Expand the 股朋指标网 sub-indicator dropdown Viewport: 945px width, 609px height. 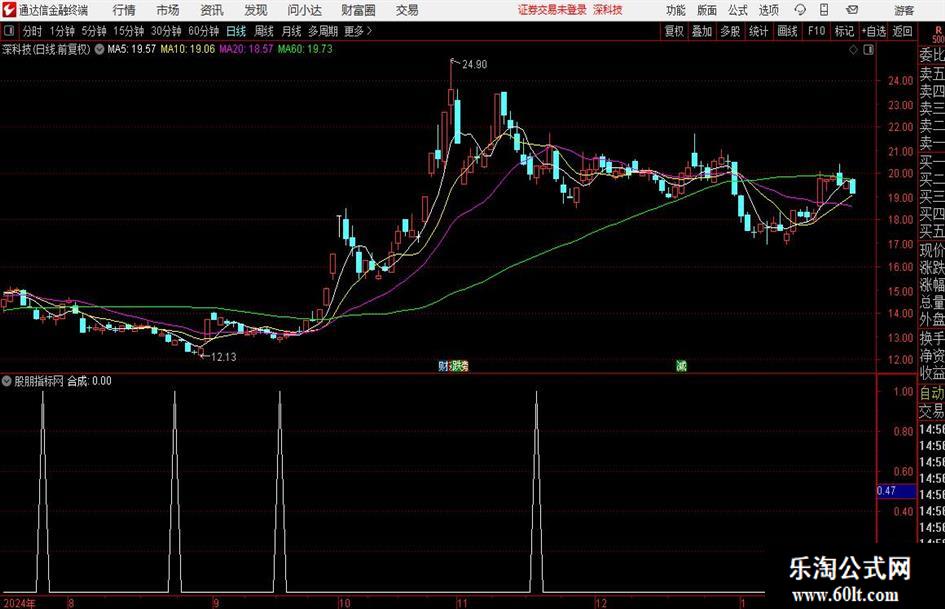tap(7, 381)
